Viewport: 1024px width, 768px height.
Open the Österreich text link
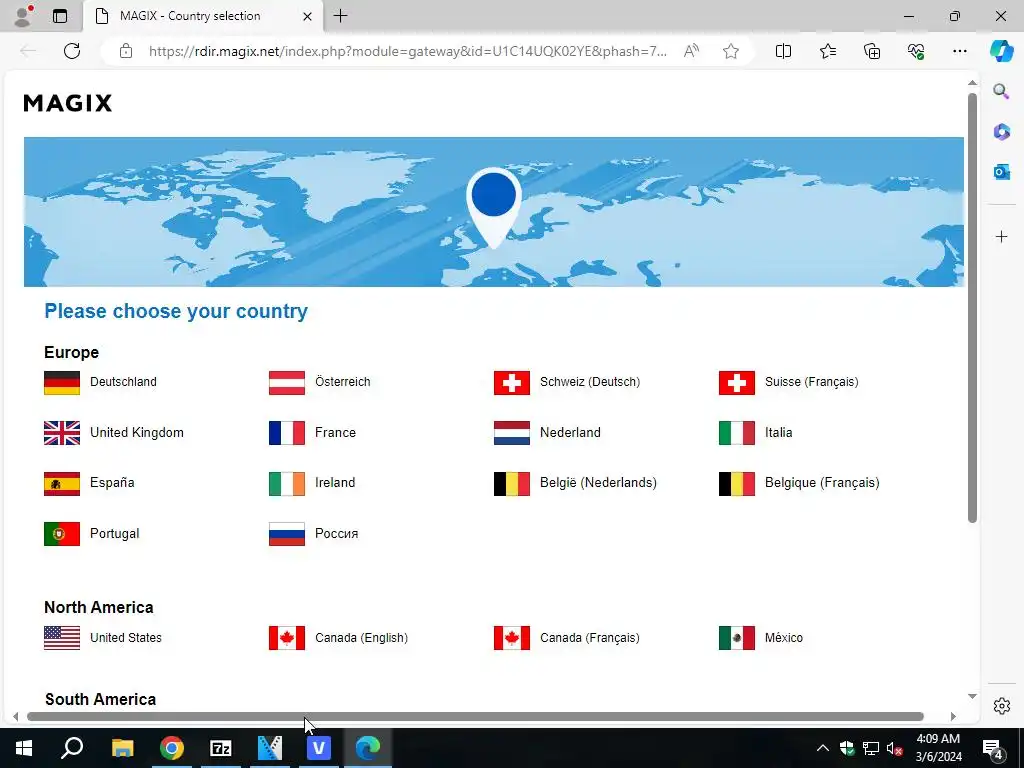point(342,381)
